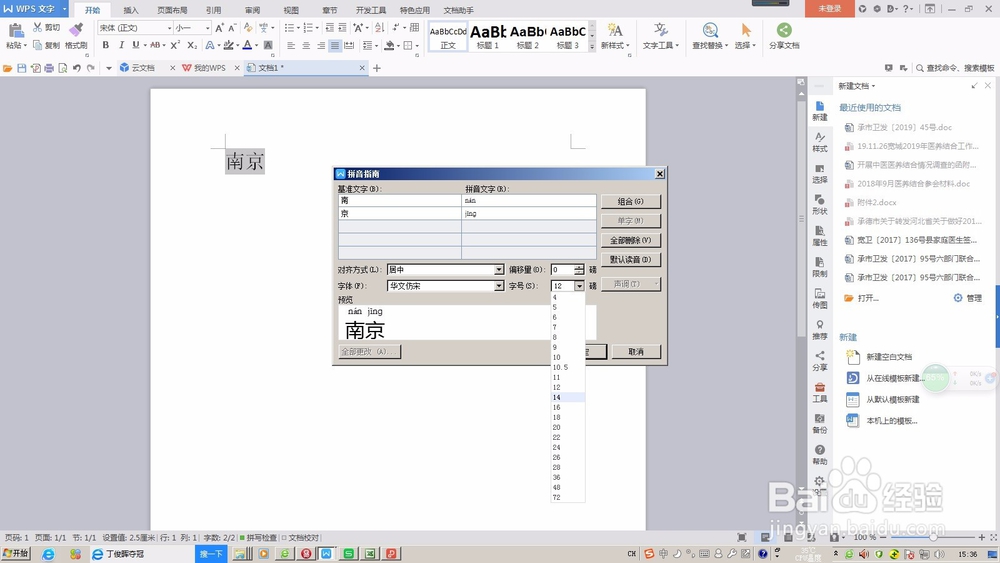The image size is (1000, 563).
Task: Toggle bold formatting
Action: tap(105, 45)
